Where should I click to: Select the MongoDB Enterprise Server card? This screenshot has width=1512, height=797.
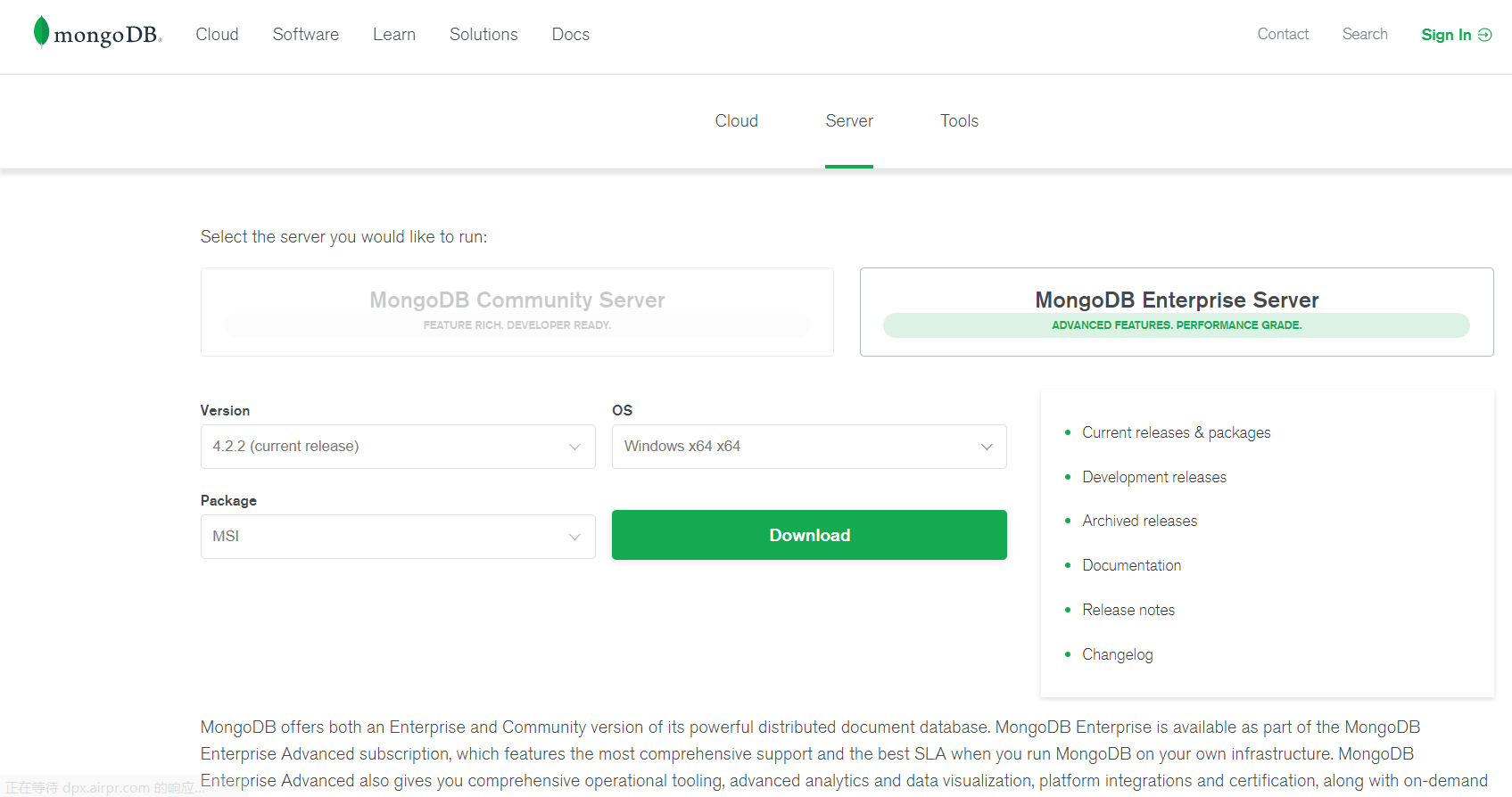pyautogui.click(x=1177, y=312)
